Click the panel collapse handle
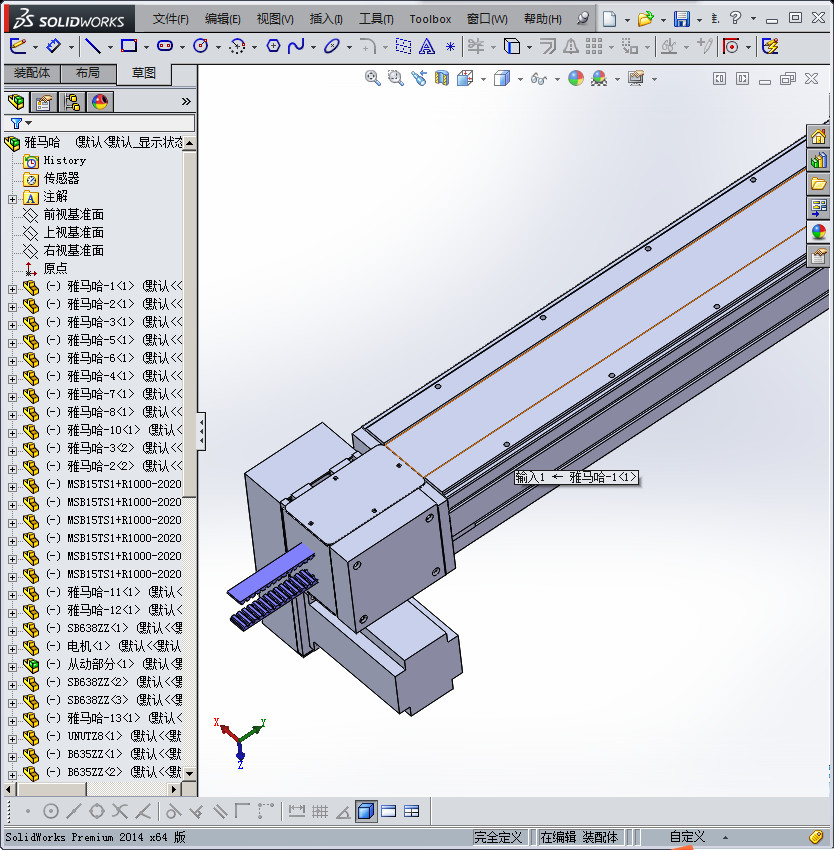Viewport: 834px width, 850px height. [201, 432]
